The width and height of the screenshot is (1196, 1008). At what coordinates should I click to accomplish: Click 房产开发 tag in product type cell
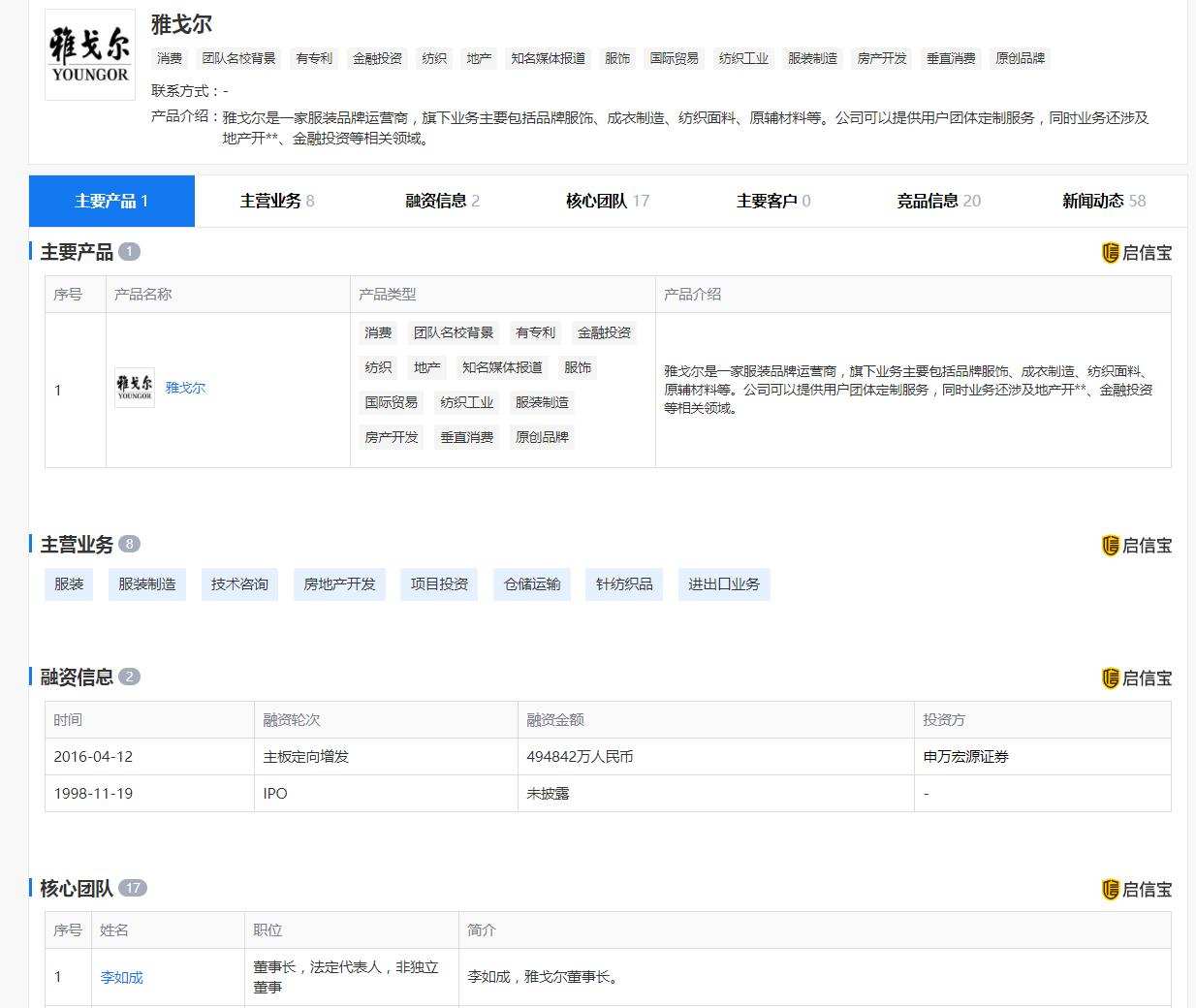click(x=392, y=437)
